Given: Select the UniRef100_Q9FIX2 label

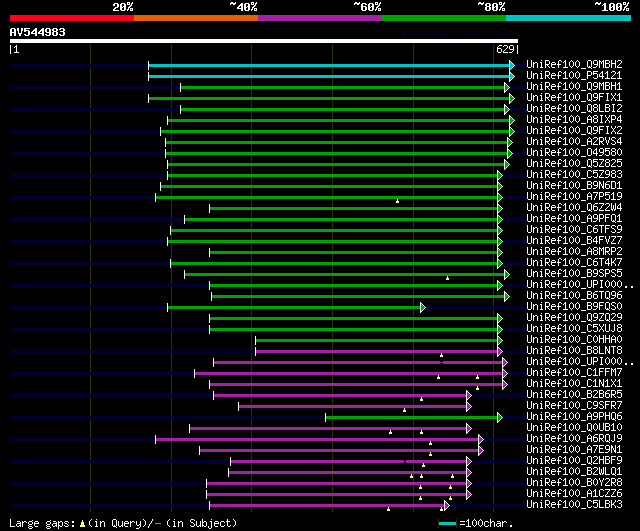Looking at the screenshot, I should click(574, 130).
